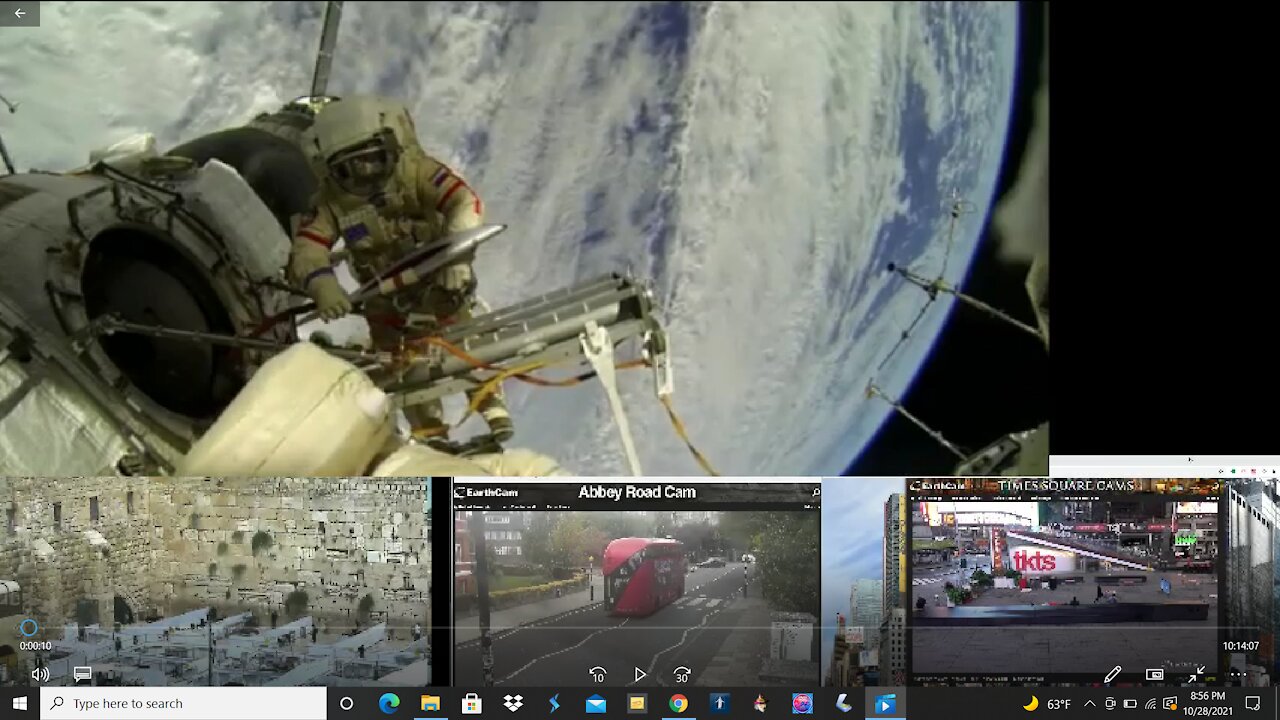This screenshot has width=1280, height=720.
Task: Click the Times Square Cams title
Action: (x=1065, y=486)
